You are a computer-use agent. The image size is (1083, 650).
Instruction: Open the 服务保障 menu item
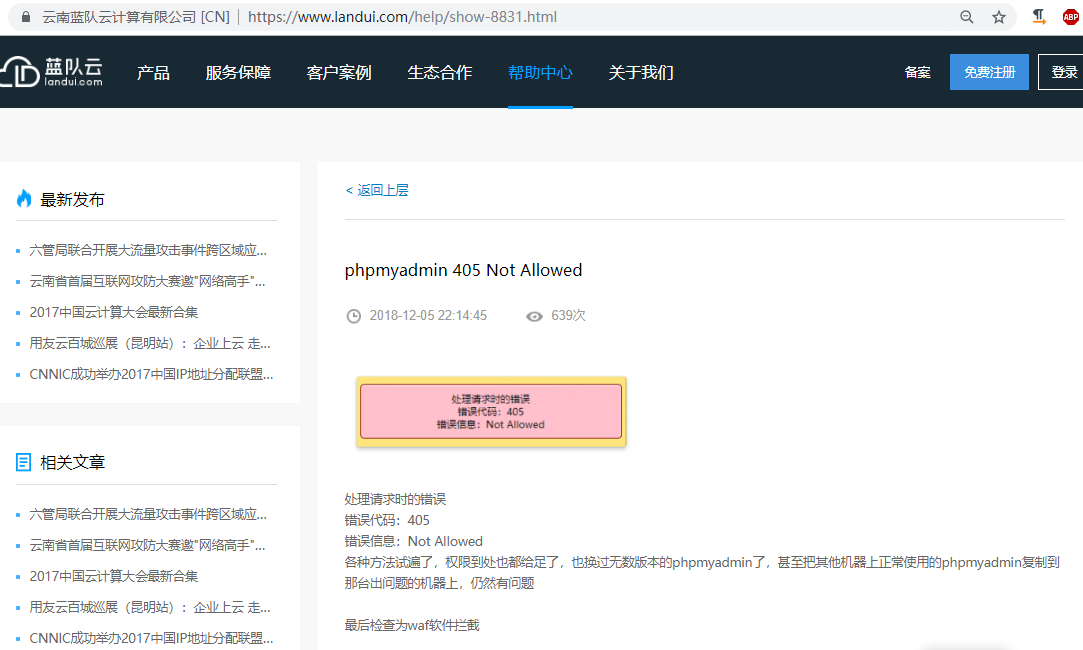238,73
